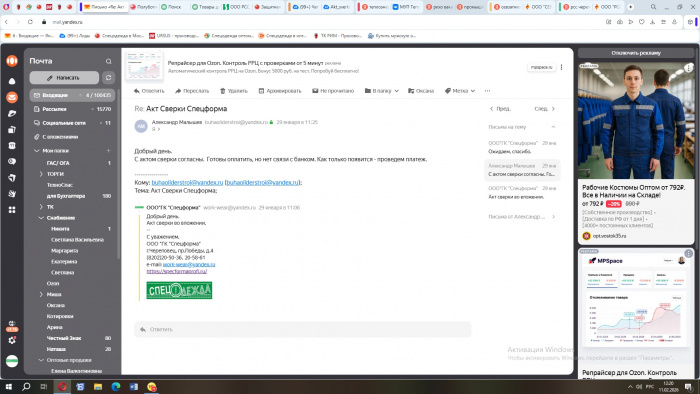The width and height of the screenshot is (700, 394).
Task: Collapse the Письма на тему thread list
Action: [x=553, y=127]
